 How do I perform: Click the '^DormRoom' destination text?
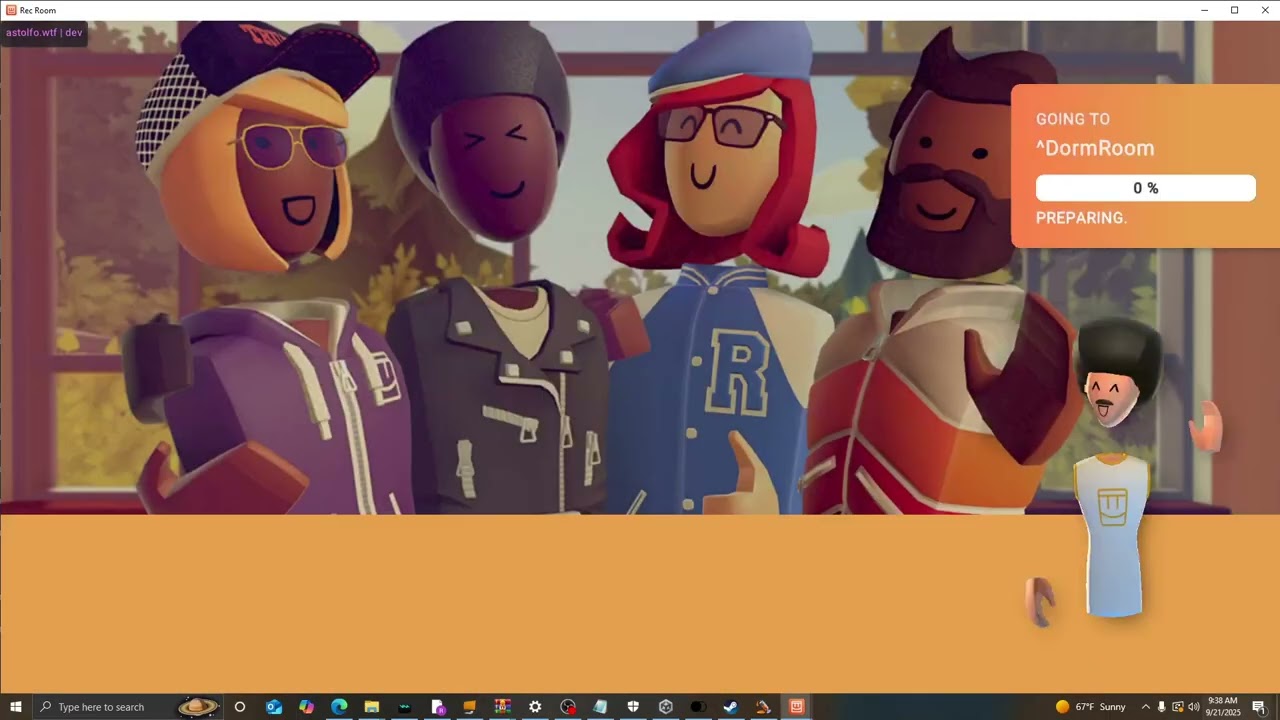click(x=1095, y=148)
